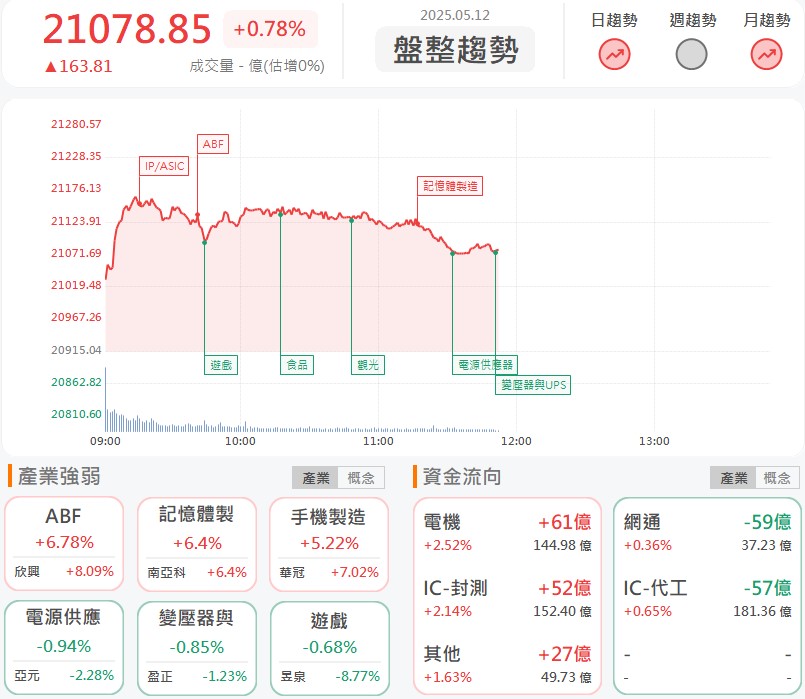The image size is (805, 699).
Task: Click the 144.98 億 volume for 電機
Action: point(562,545)
